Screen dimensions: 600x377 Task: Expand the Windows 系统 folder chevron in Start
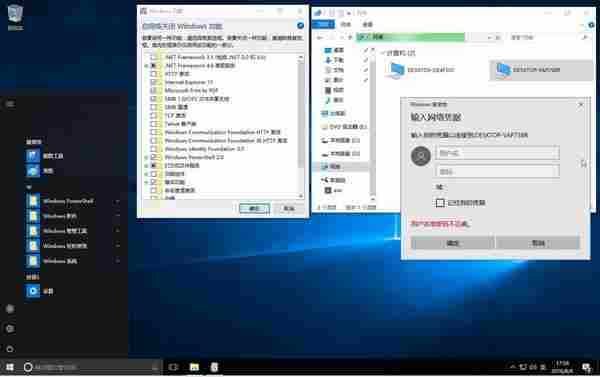[x=117, y=261]
